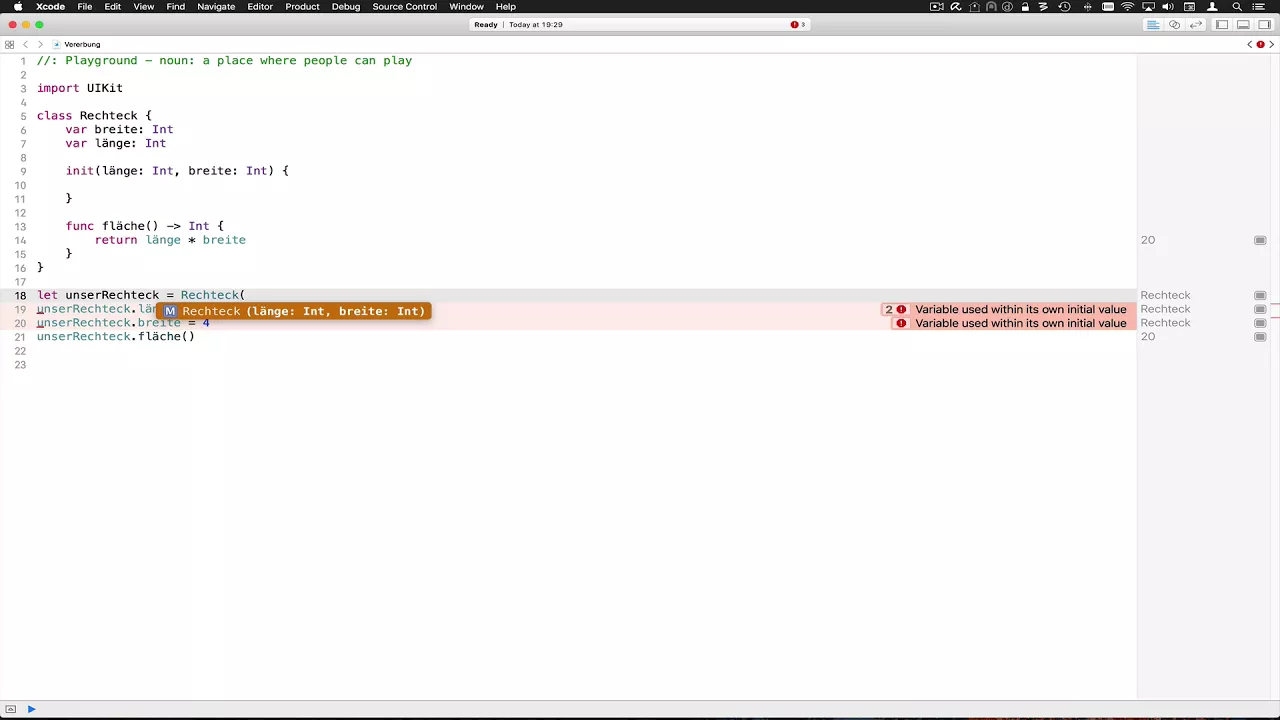Click the error icon on line 20
This screenshot has height=720, width=1280.
pos(901,323)
